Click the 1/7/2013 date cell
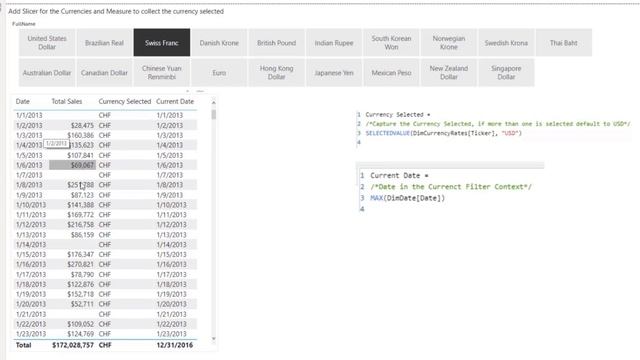 point(29,175)
